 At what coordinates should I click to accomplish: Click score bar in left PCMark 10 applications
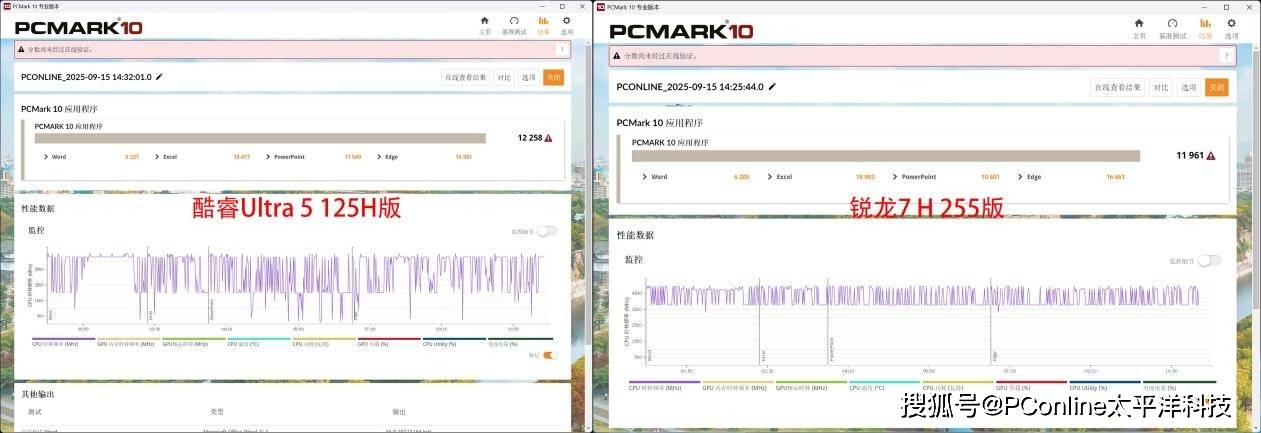point(260,138)
